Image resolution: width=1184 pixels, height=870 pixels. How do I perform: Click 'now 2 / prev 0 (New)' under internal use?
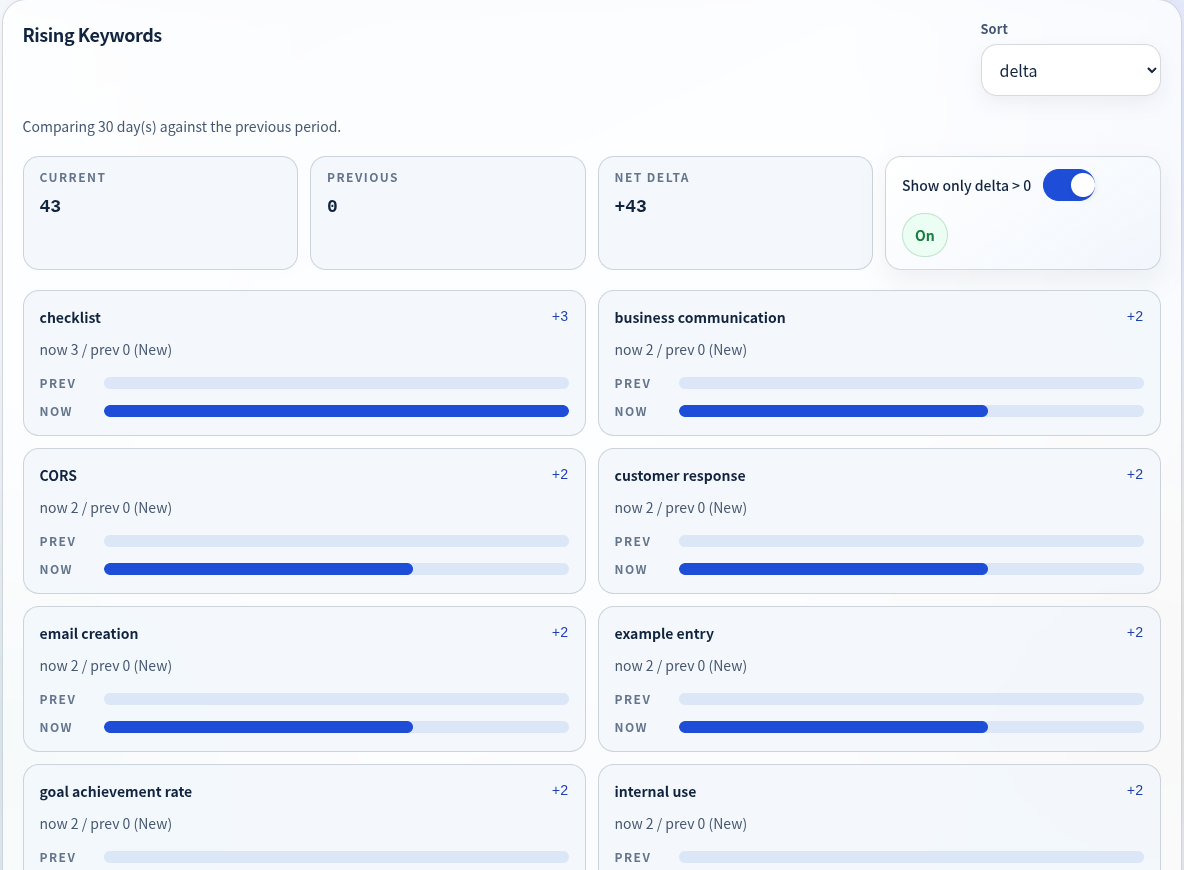[x=680, y=823]
